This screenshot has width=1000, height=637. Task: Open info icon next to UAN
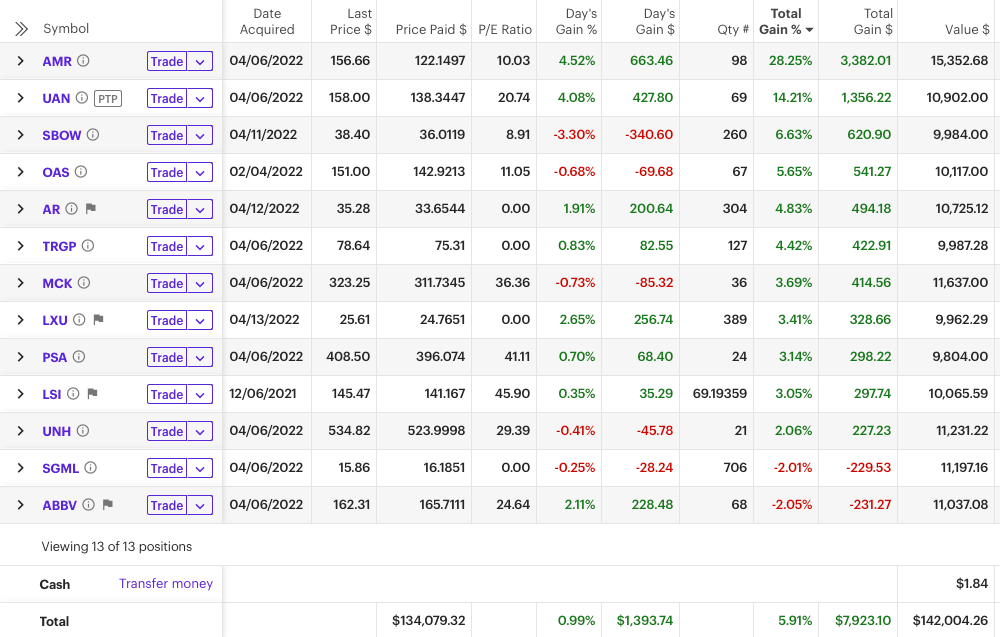[82, 98]
